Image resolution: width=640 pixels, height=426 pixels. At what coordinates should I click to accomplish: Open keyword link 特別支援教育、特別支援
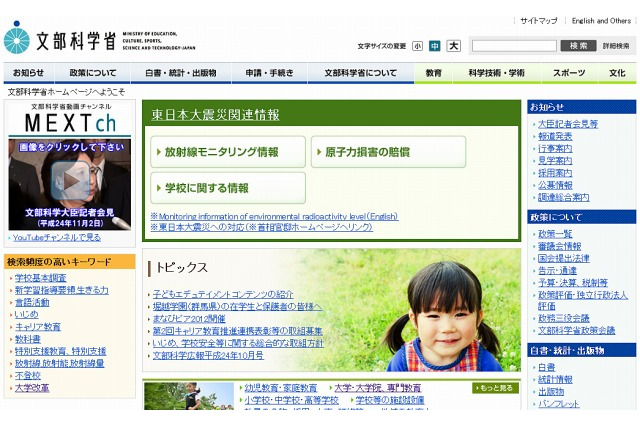tap(60, 351)
